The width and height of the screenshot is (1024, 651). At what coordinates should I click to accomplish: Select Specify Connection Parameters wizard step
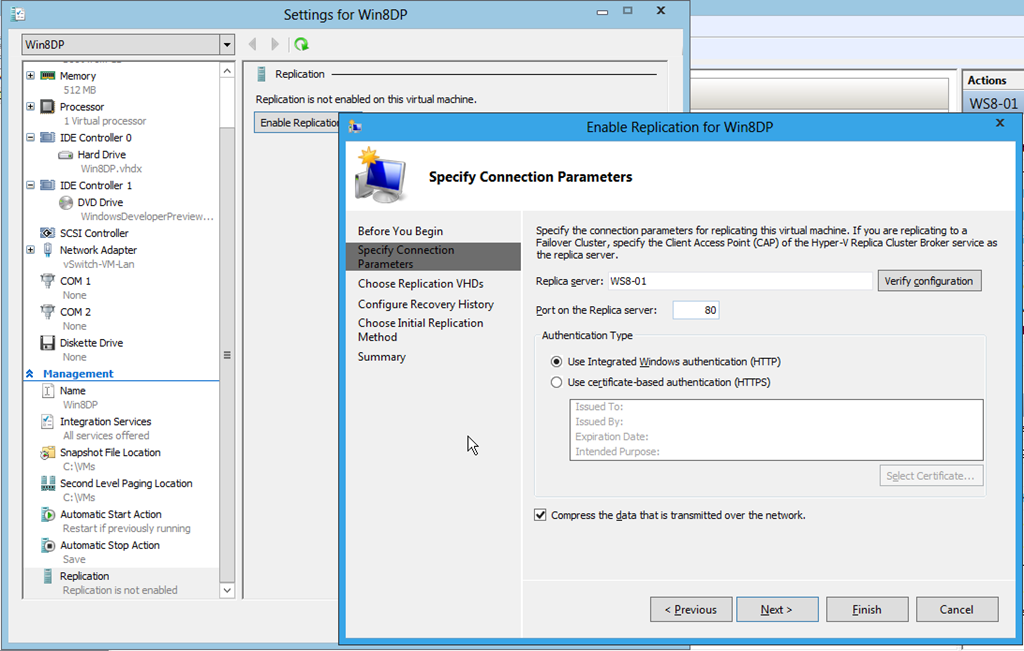(x=434, y=257)
